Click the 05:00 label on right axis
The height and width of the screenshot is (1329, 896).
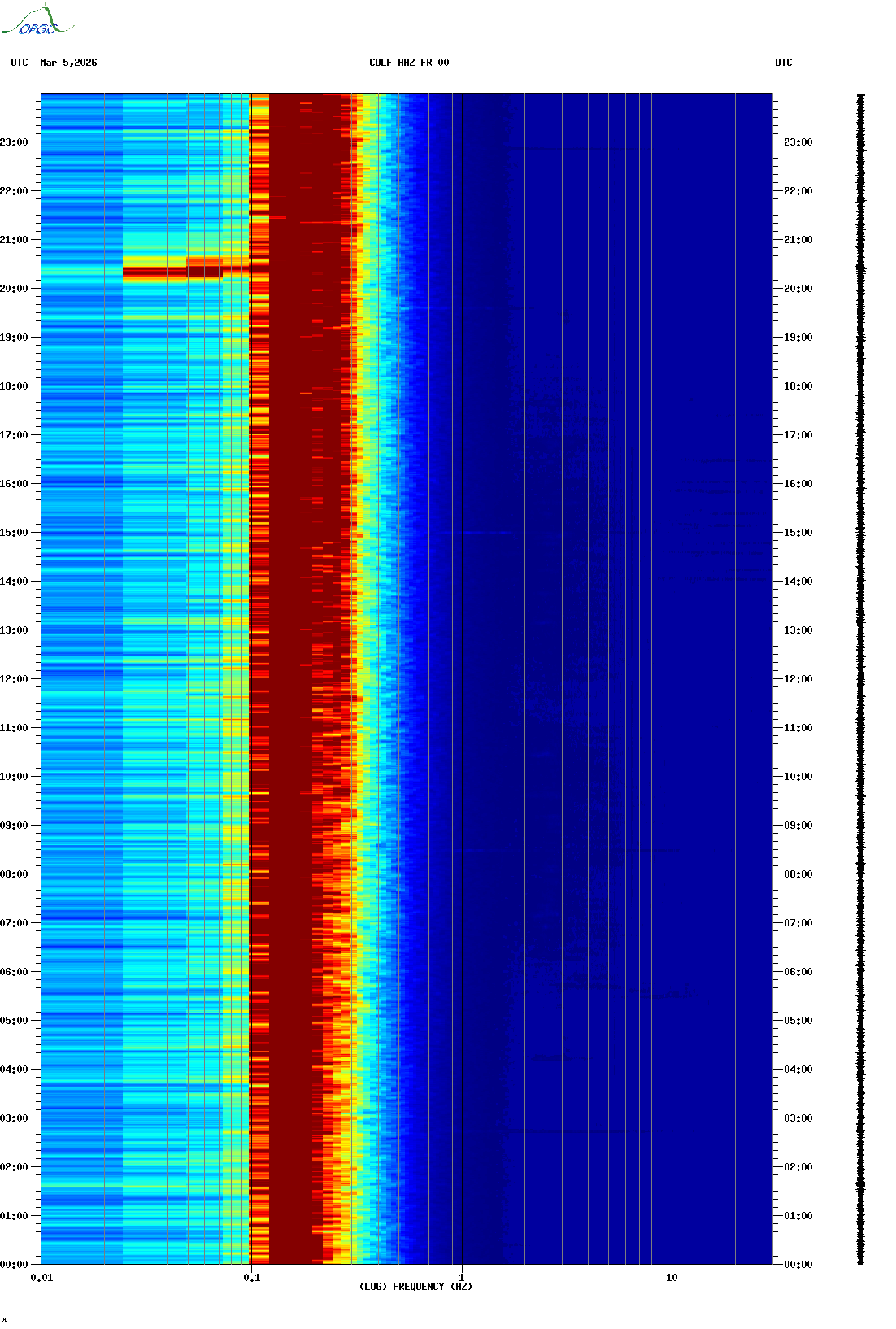[x=798, y=1021]
